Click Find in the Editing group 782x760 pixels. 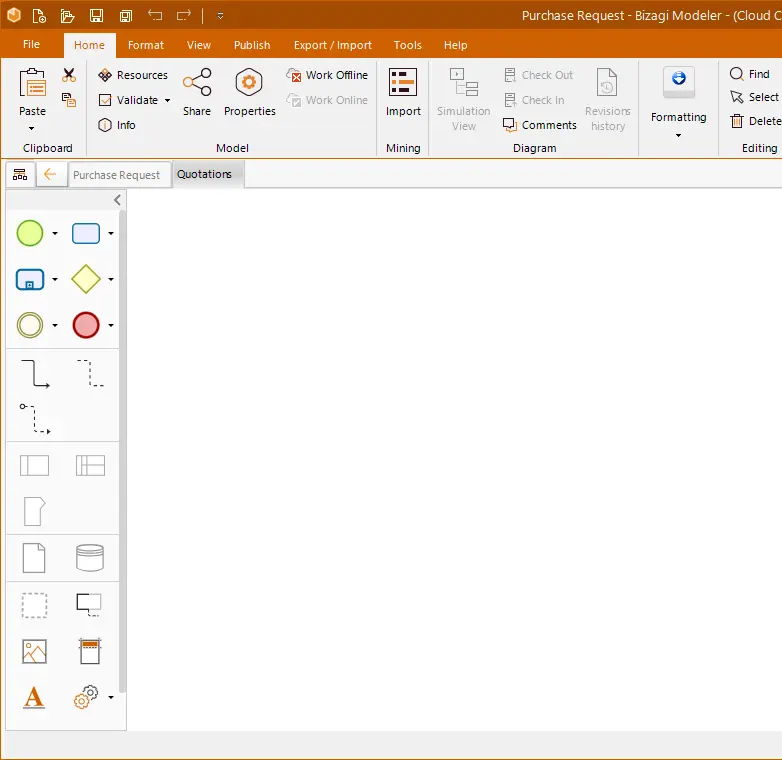point(750,74)
